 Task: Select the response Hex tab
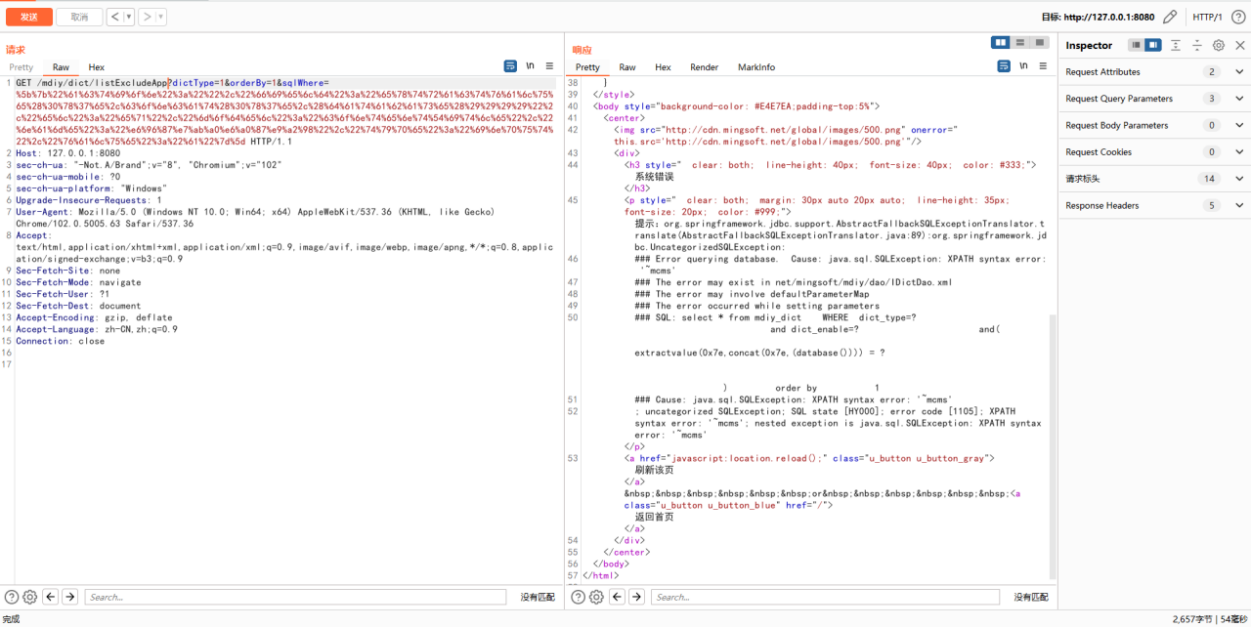point(663,68)
